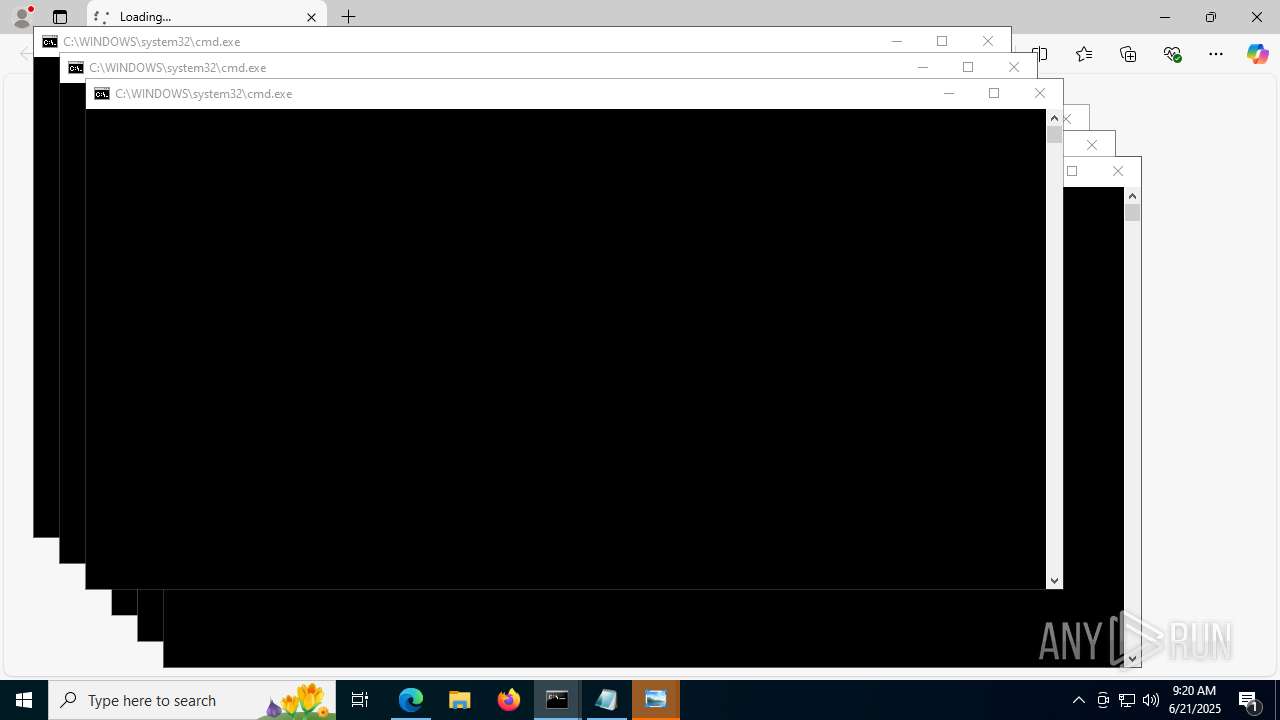Select the cmd taskbar button
This screenshot has height=720, width=1280.
click(558, 700)
